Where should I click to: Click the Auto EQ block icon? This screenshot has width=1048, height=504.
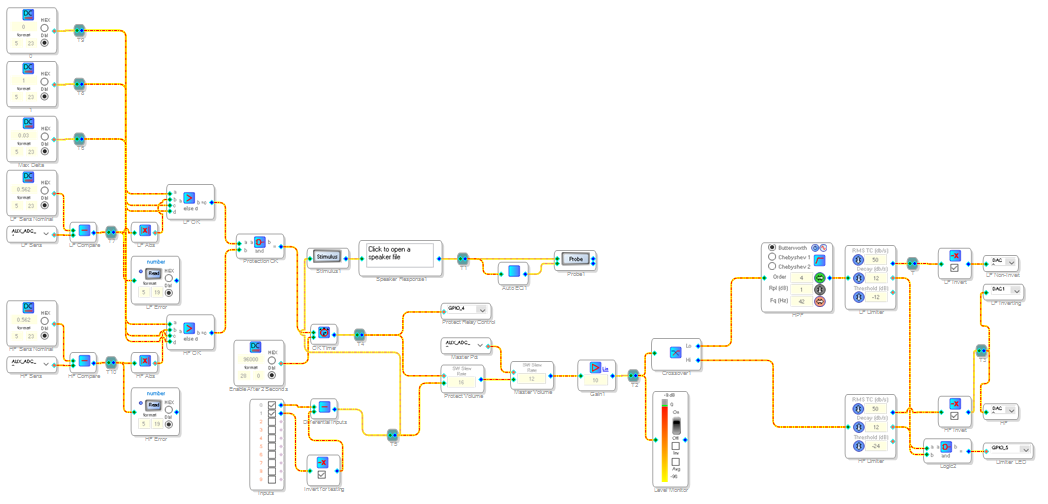[514, 271]
